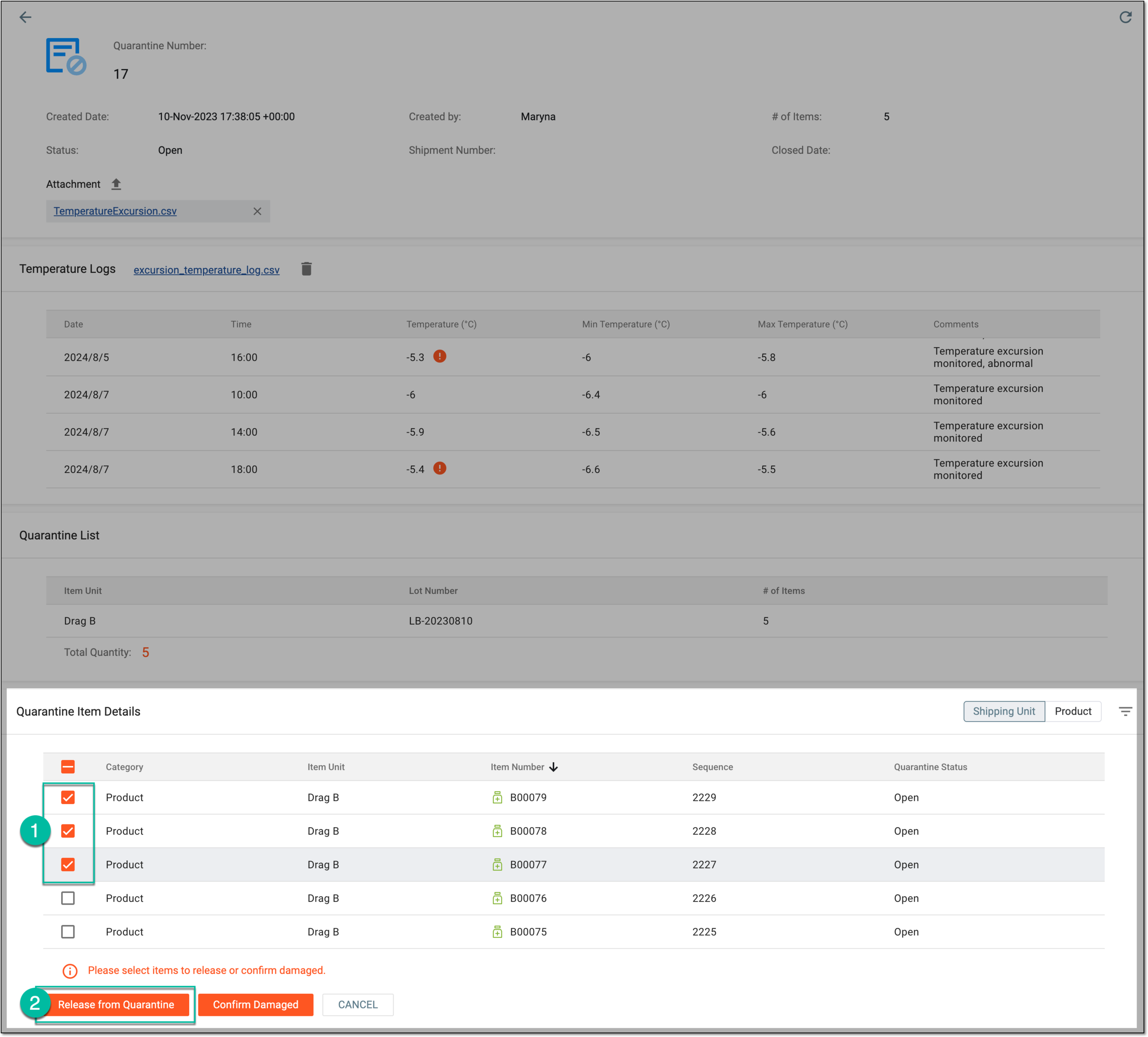Click the info icon by the select-items message
Screen dimensions: 1148x1037
[69, 971]
